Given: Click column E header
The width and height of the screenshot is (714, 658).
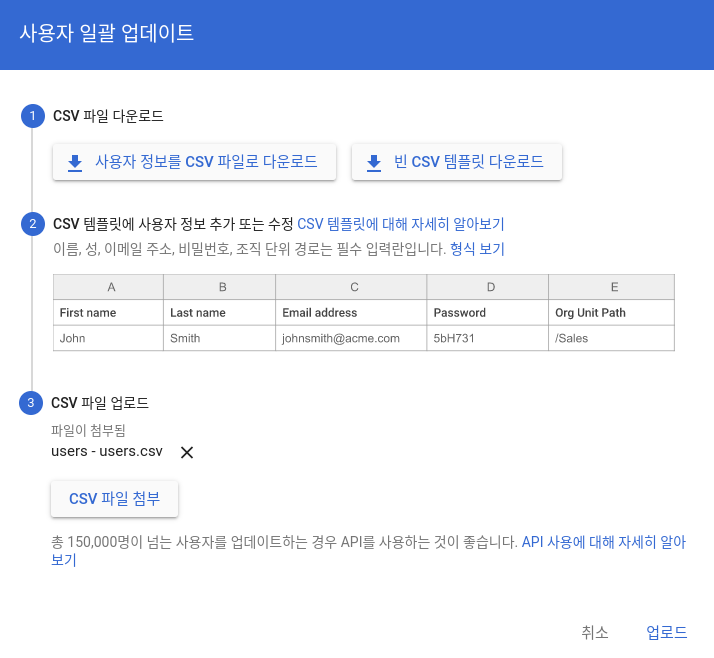Looking at the screenshot, I should click(x=612, y=287).
